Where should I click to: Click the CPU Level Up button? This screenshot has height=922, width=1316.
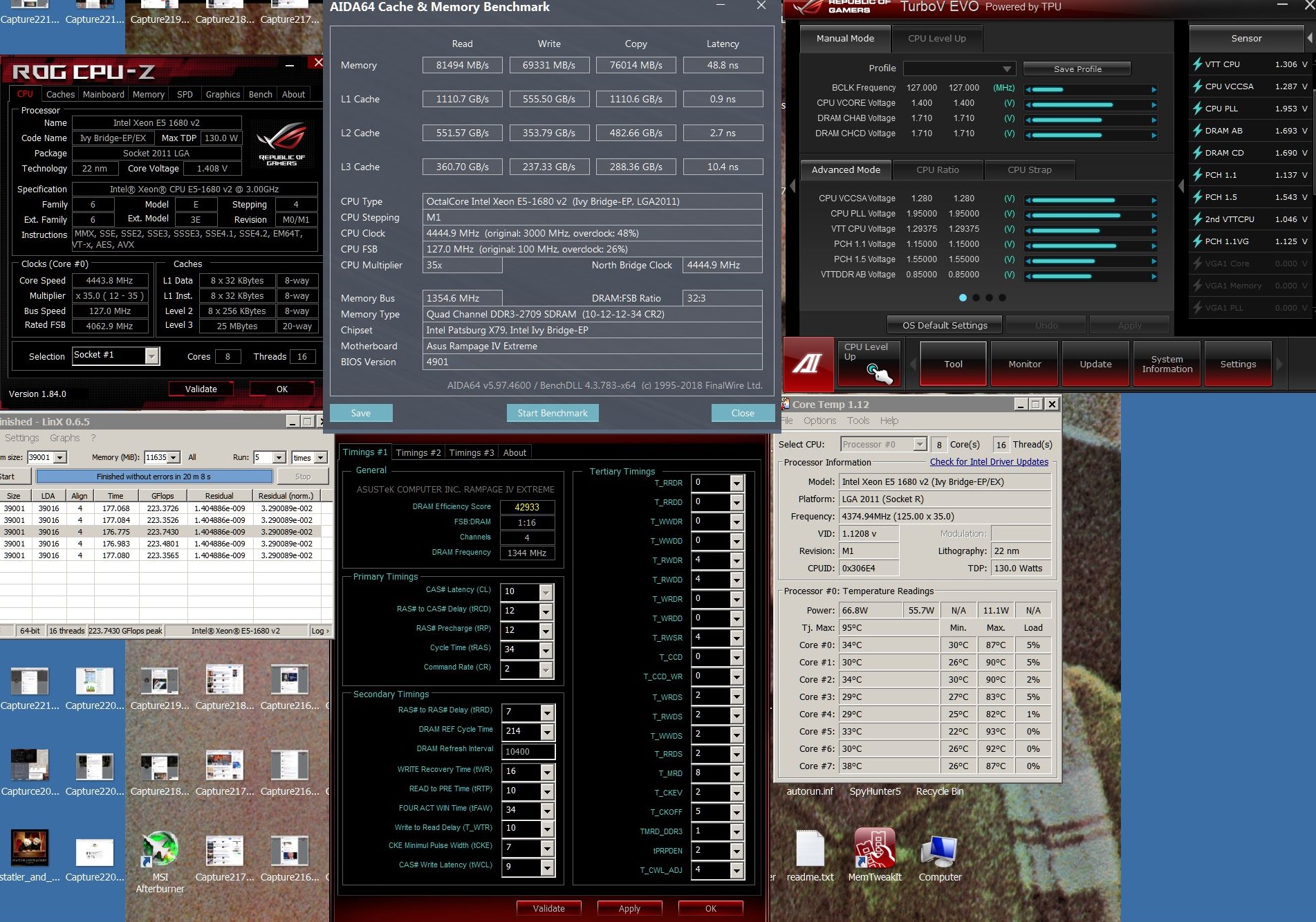tap(869, 364)
